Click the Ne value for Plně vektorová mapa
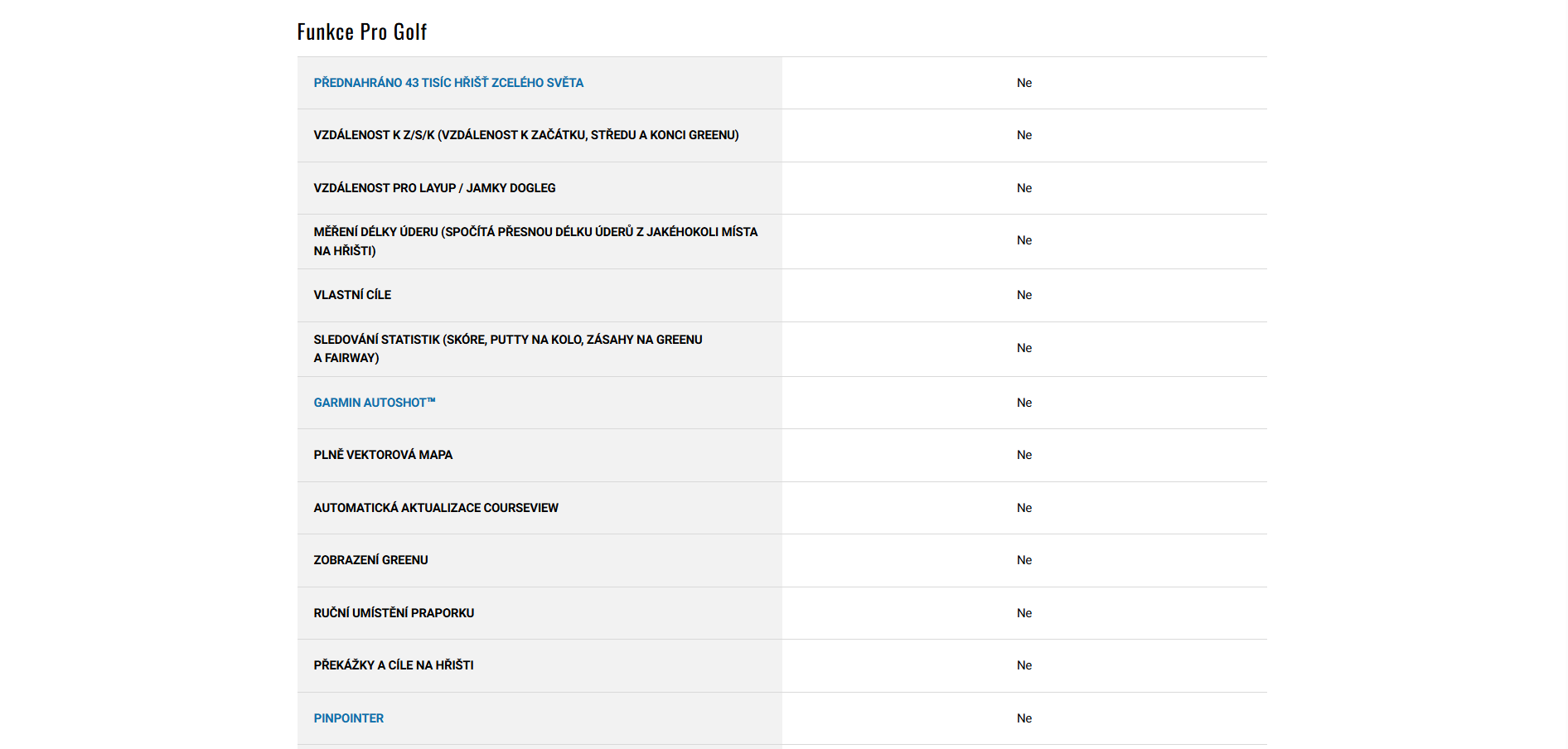The width and height of the screenshot is (1568, 749). 1024,455
